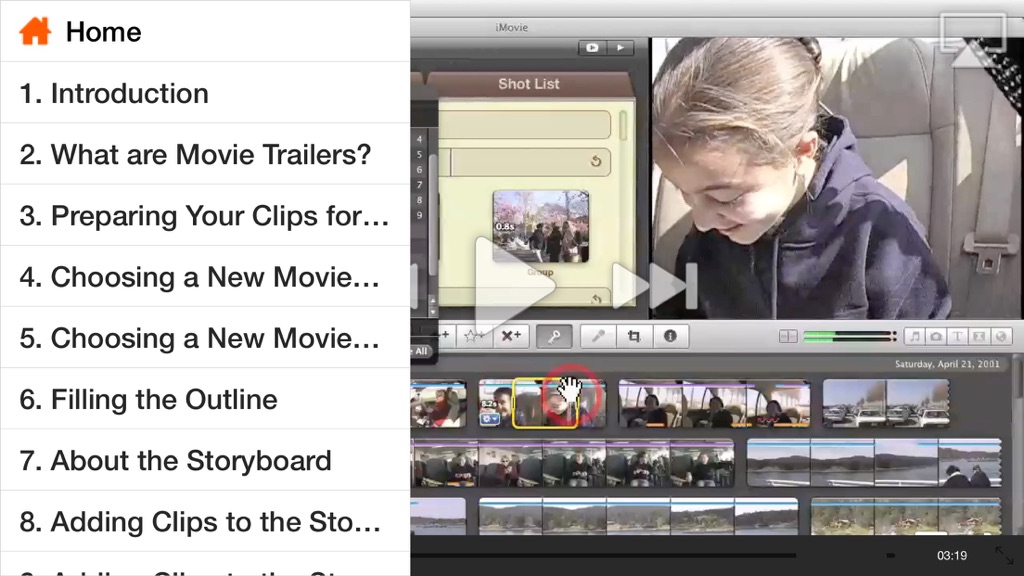Open the photo browser camera icon

tap(936, 336)
